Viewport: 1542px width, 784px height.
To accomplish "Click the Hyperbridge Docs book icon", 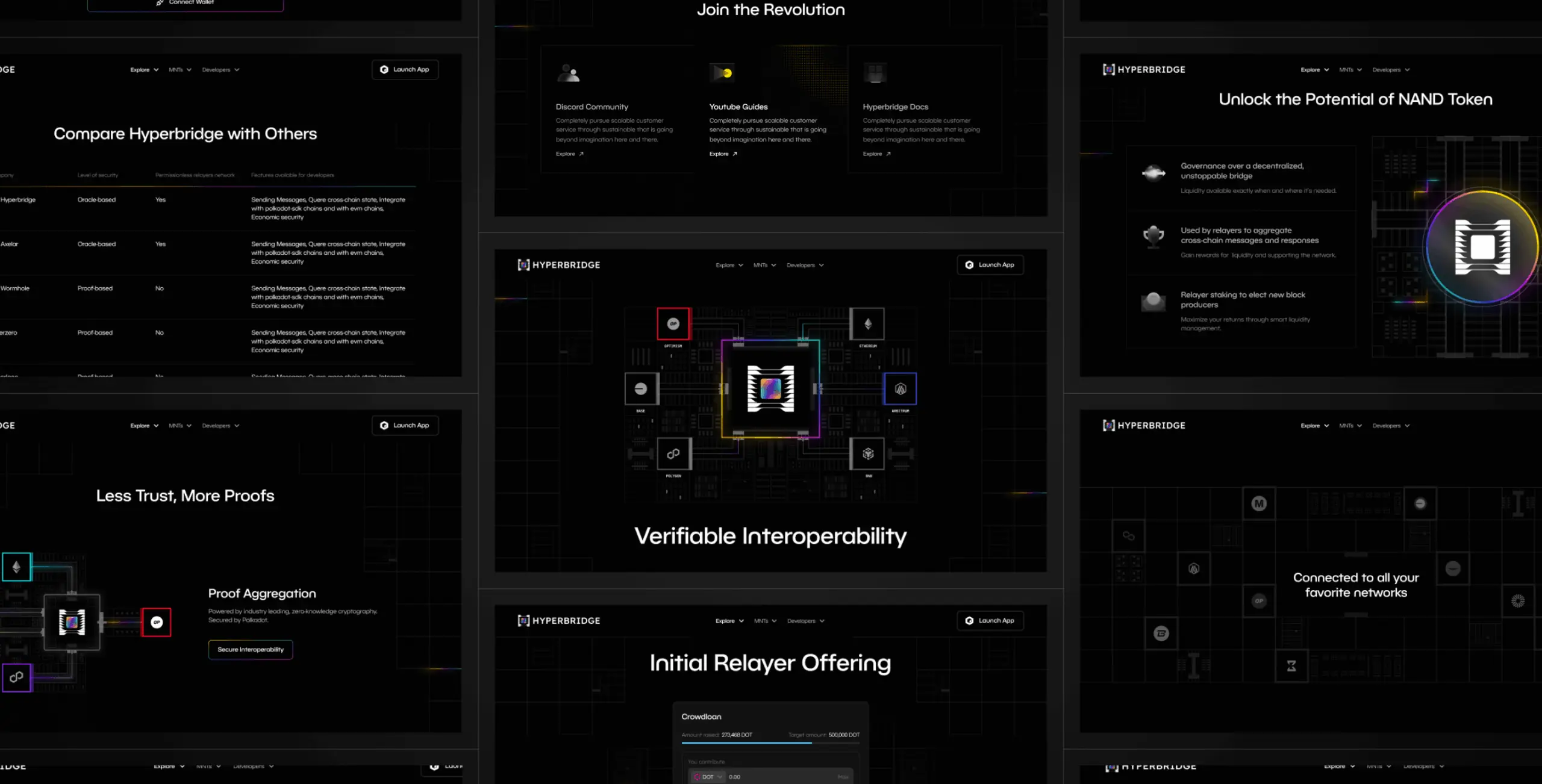I will click(875, 73).
